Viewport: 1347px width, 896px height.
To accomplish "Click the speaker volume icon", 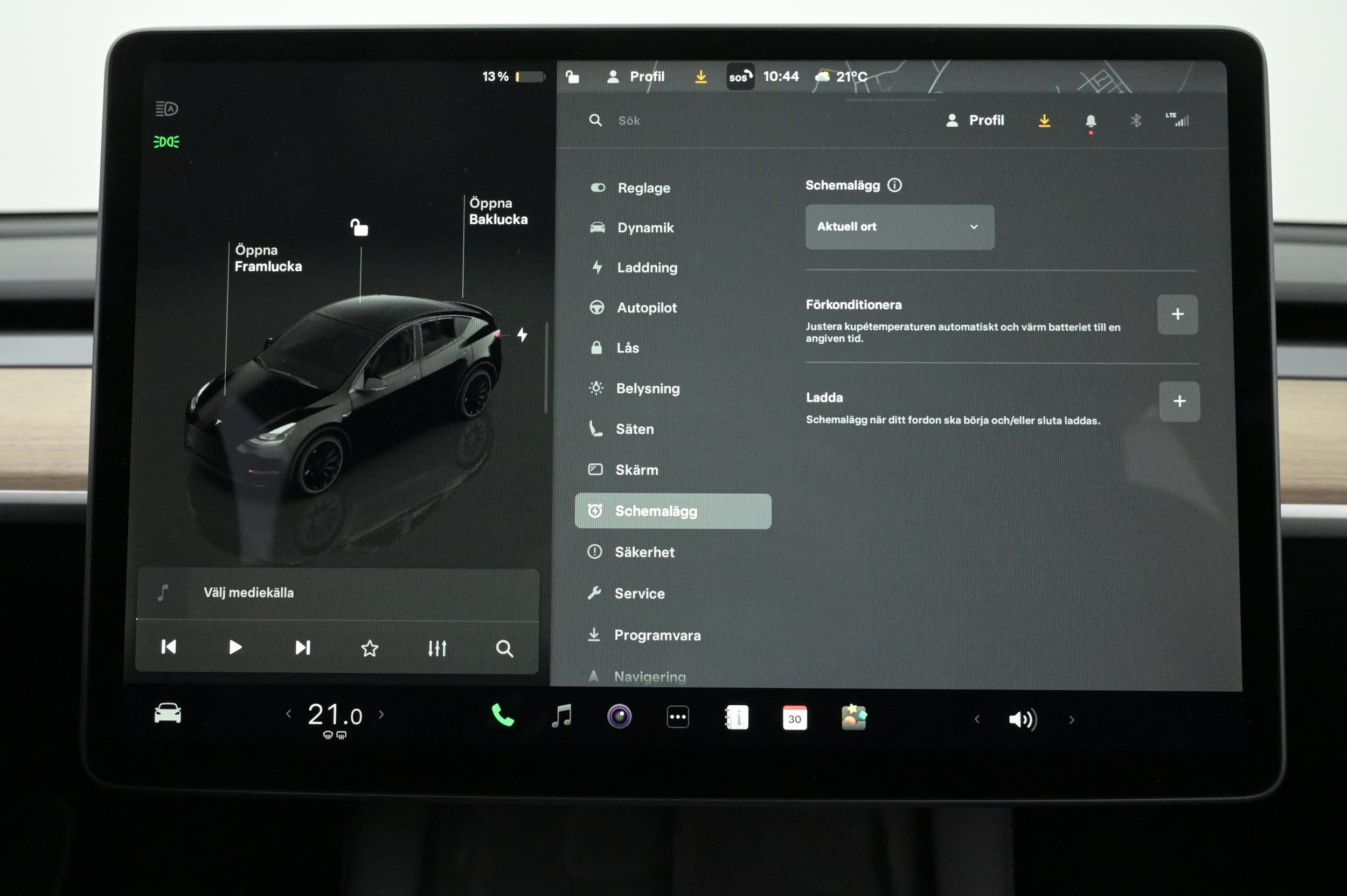I will tap(1023, 719).
